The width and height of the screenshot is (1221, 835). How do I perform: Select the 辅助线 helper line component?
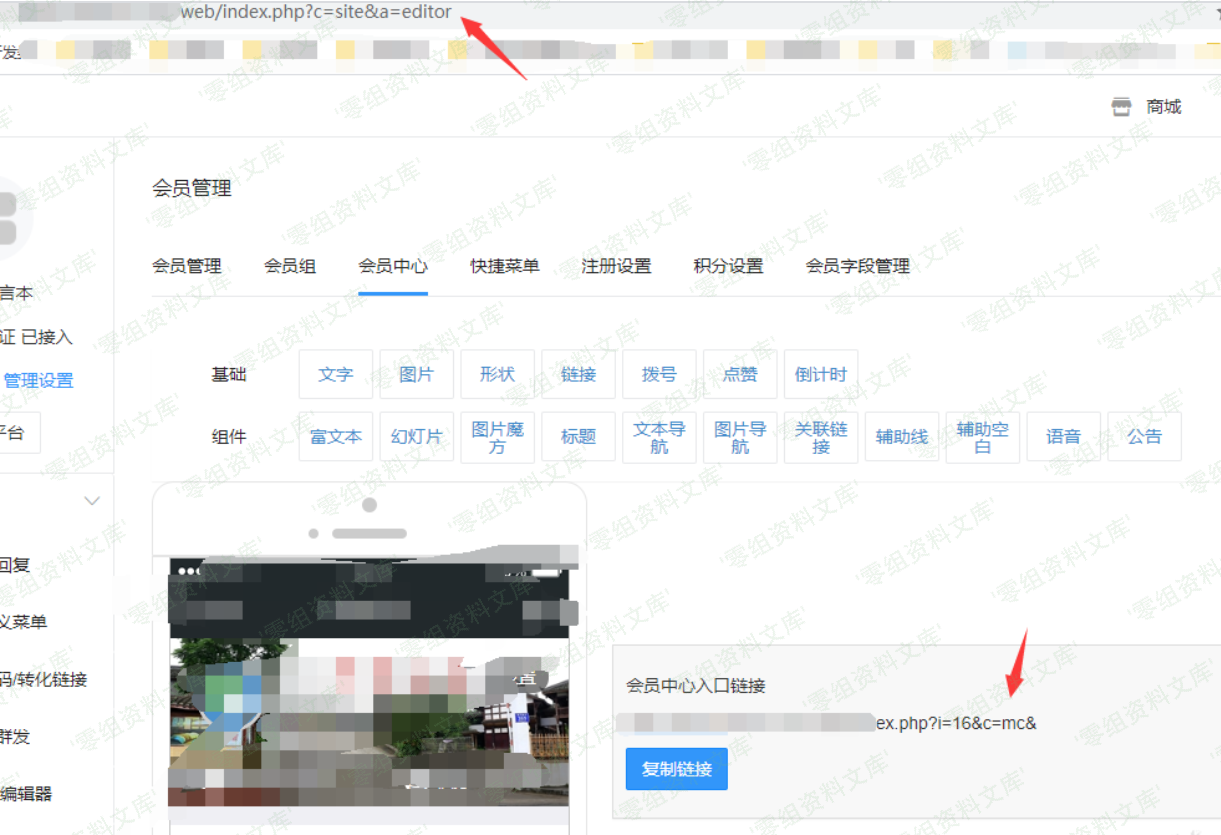coord(901,436)
